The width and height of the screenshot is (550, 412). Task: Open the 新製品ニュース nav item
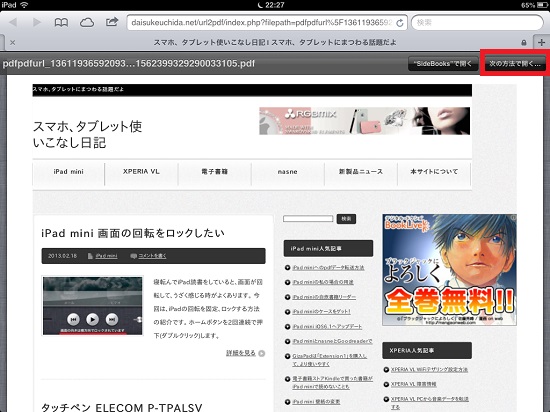361,172
